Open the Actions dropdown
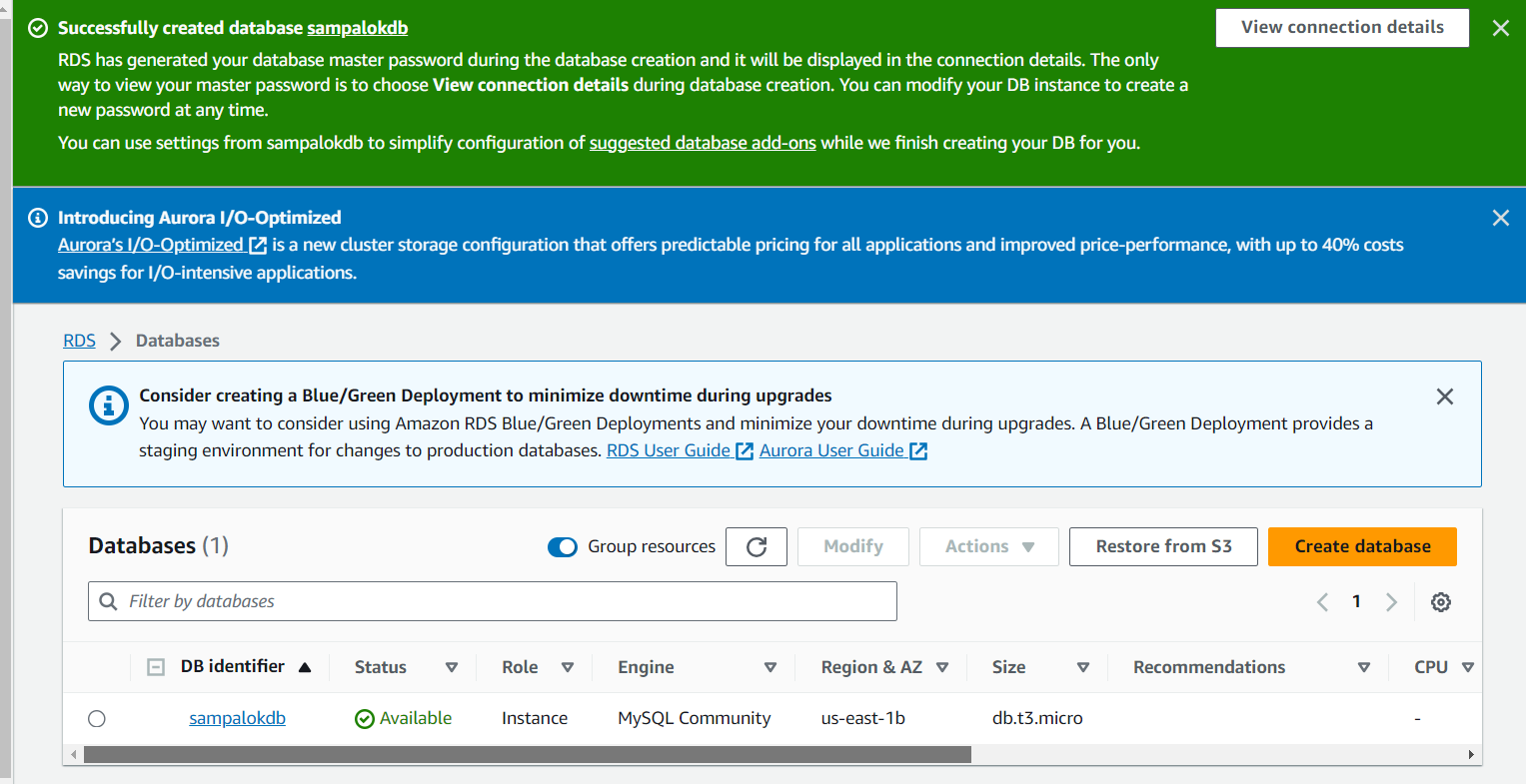The height and width of the screenshot is (784, 1526). pos(988,546)
